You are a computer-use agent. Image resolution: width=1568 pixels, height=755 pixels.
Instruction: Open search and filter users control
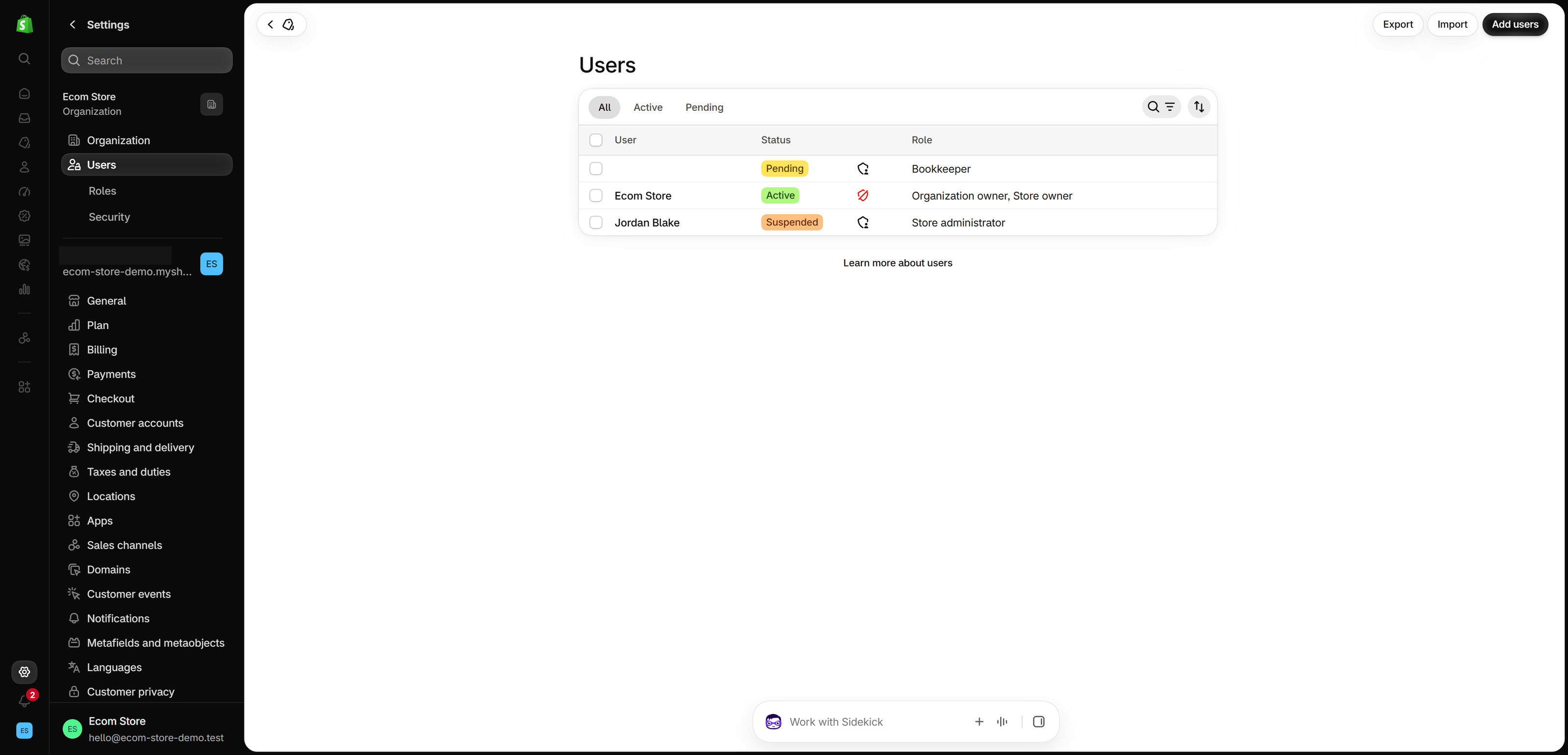pyautogui.click(x=1161, y=106)
